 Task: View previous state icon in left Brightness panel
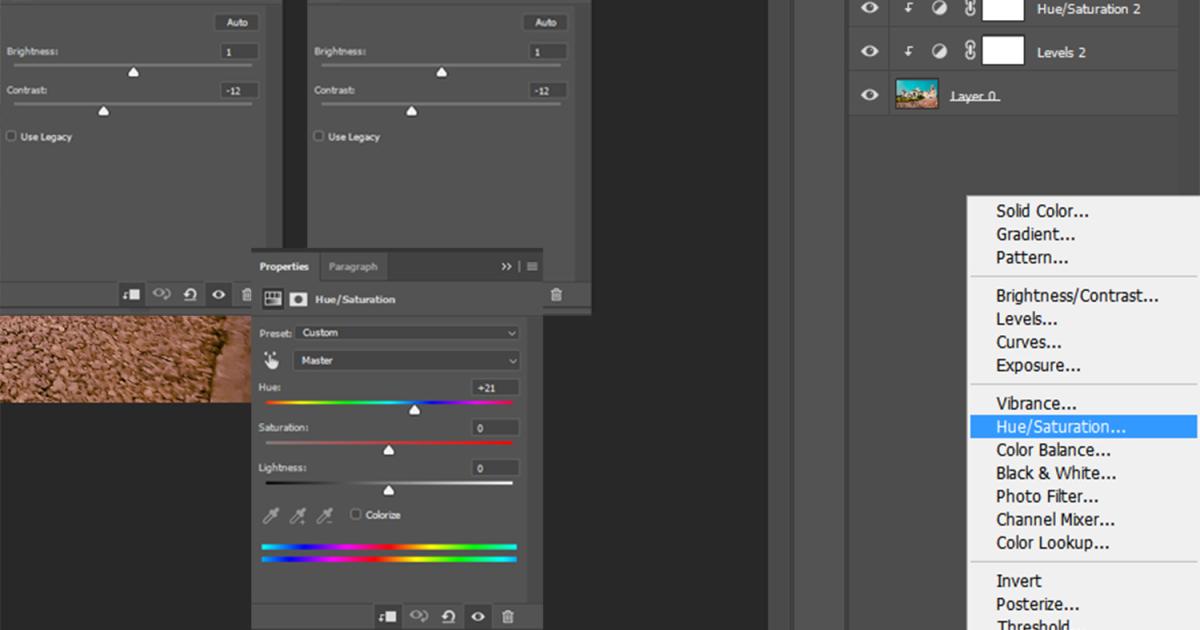161,295
